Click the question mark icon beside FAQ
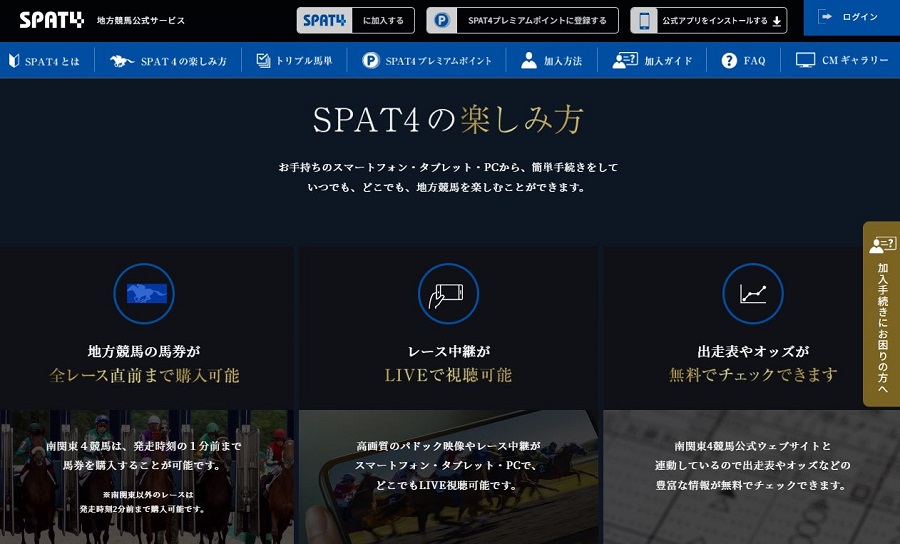The image size is (900, 544). pos(729,60)
